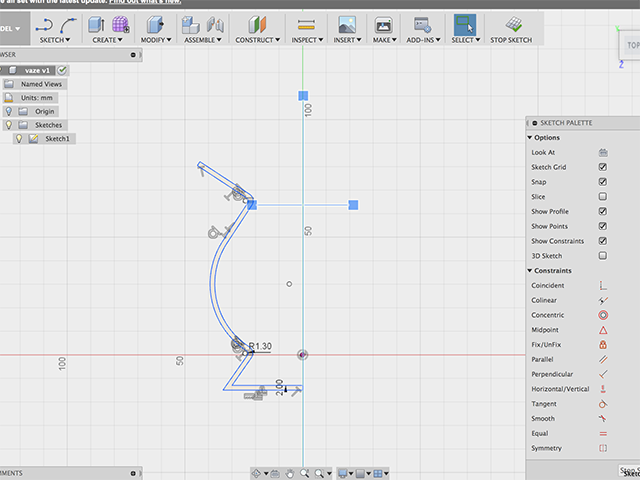Apply the Concentric constraint
The height and width of the screenshot is (480, 640).
603,315
